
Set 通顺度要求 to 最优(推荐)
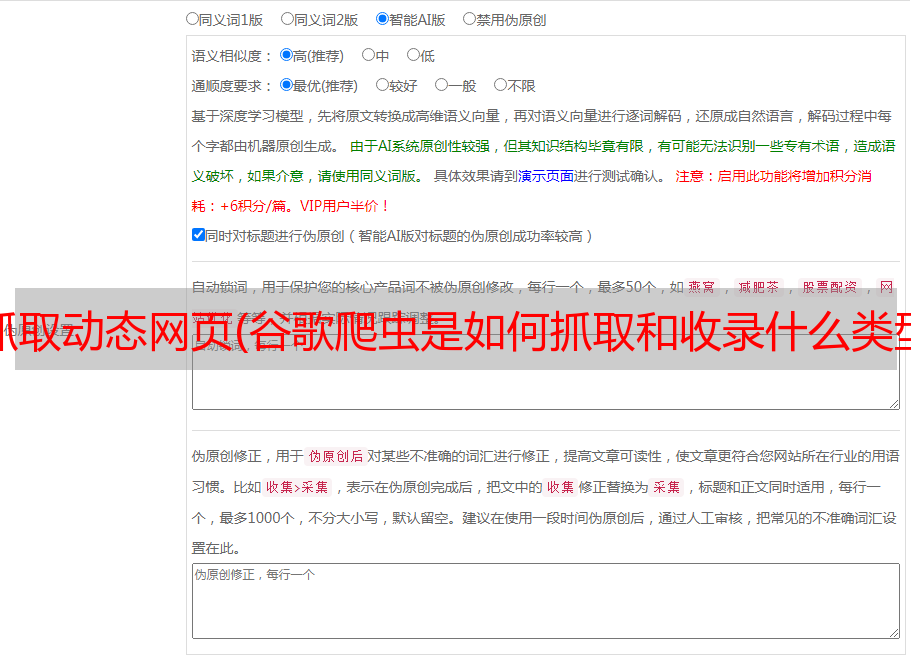coord(286,85)
